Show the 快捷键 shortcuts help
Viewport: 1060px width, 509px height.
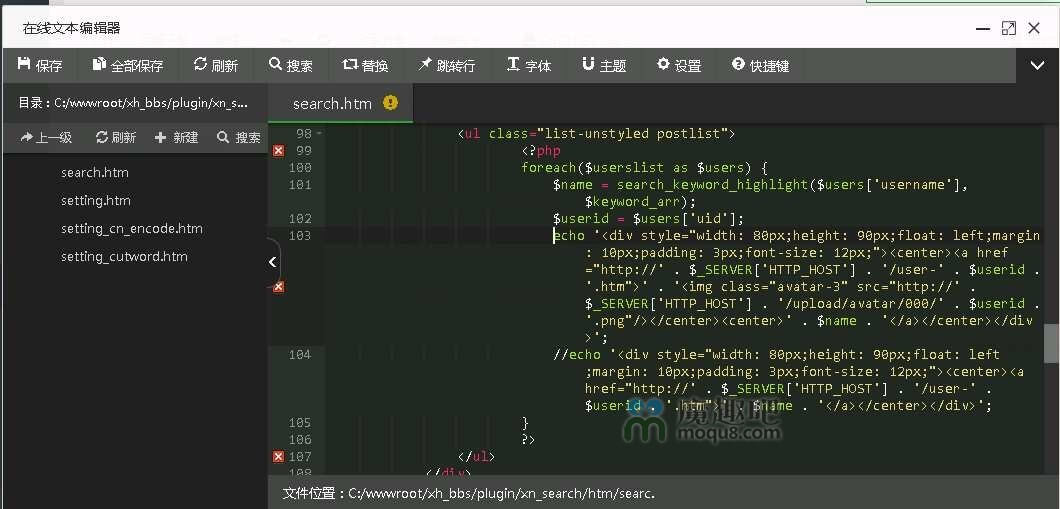pos(761,66)
